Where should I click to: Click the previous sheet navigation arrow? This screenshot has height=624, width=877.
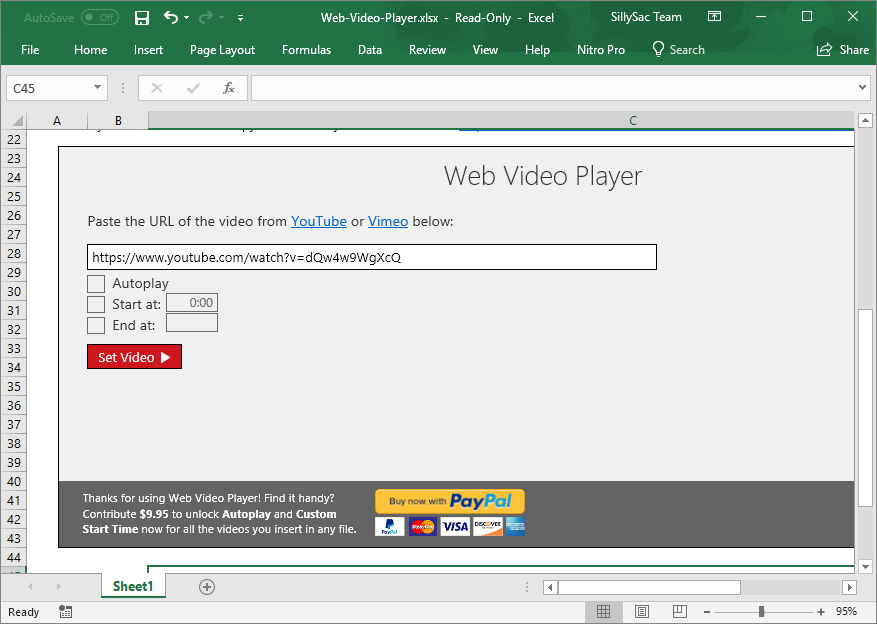[x=30, y=587]
